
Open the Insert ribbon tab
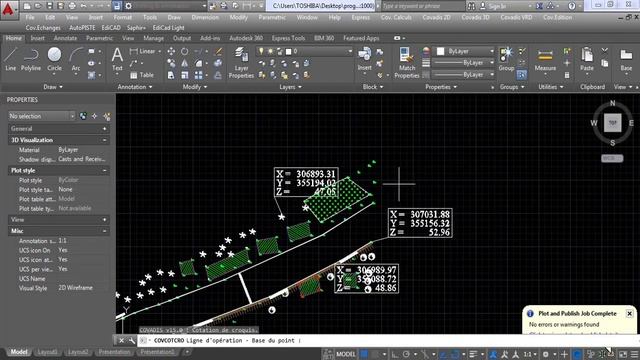(x=38, y=38)
